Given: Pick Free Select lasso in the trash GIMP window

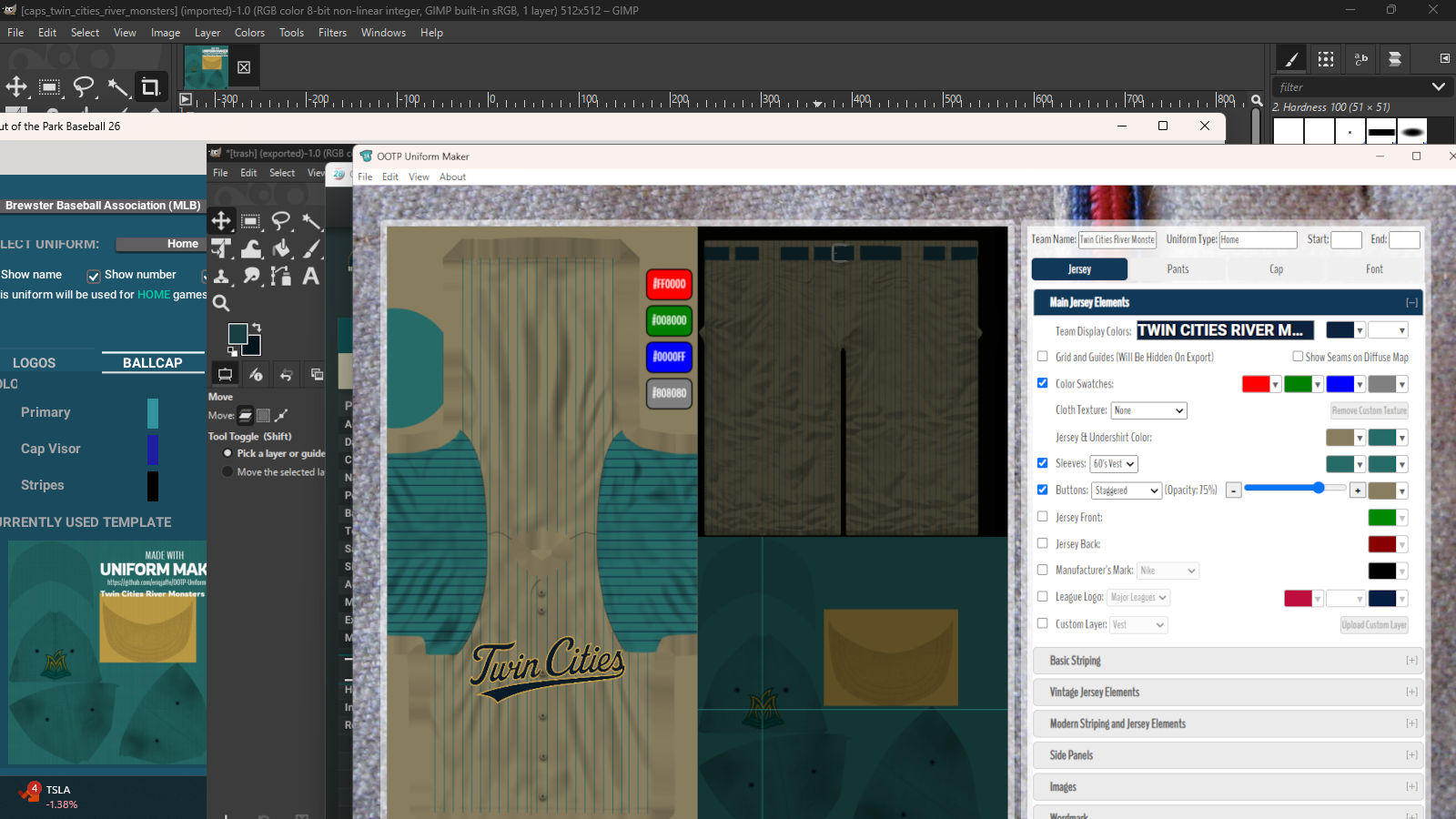Looking at the screenshot, I should (281, 220).
